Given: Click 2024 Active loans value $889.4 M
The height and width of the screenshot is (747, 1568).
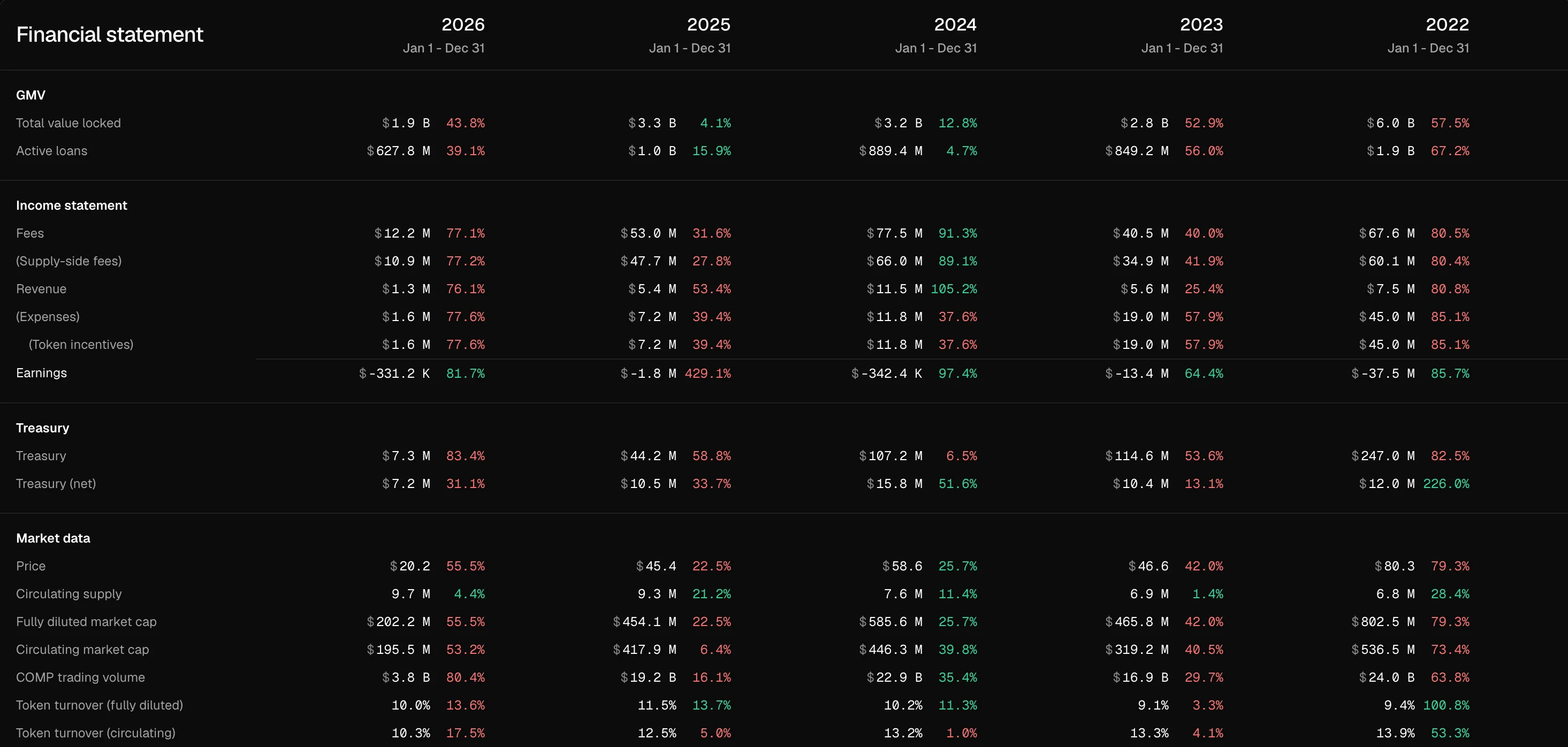Looking at the screenshot, I should pos(890,151).
